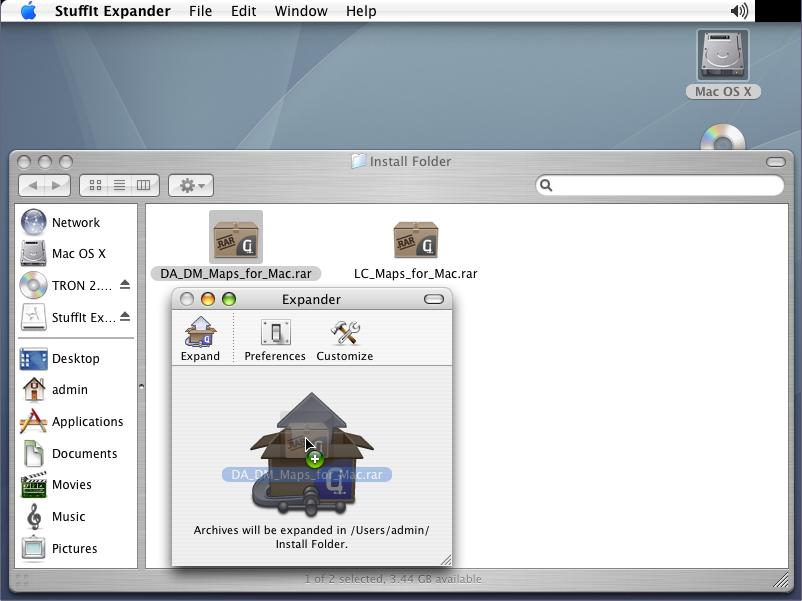Open the Window menu
The image size is (802, 601).
point(300,11)
